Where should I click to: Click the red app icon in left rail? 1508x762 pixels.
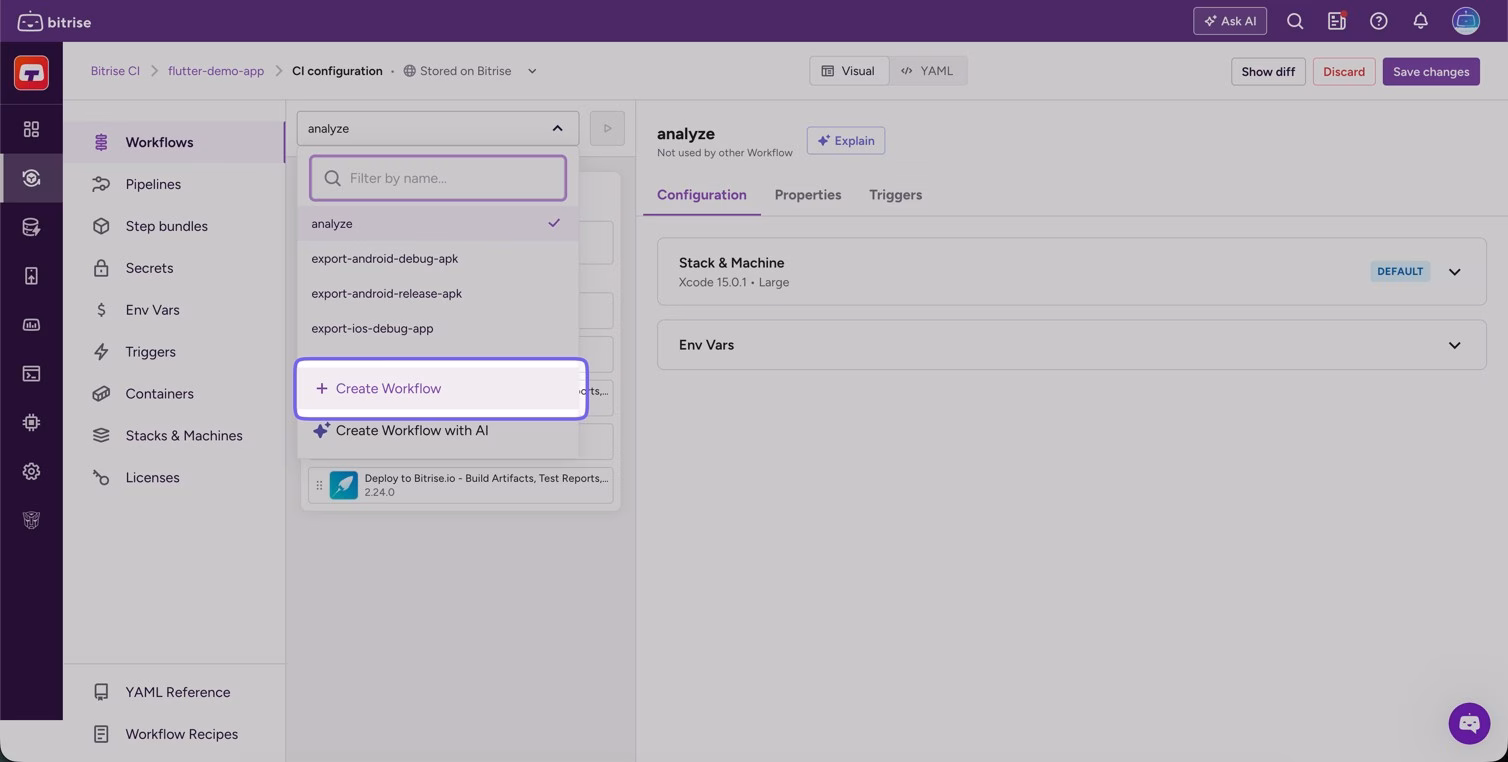coord(31,73)
